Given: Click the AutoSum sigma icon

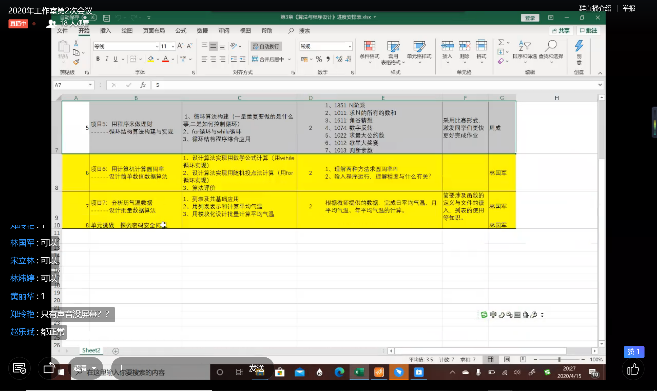Looking at the screenshot, I should click(x=501, y=42).
